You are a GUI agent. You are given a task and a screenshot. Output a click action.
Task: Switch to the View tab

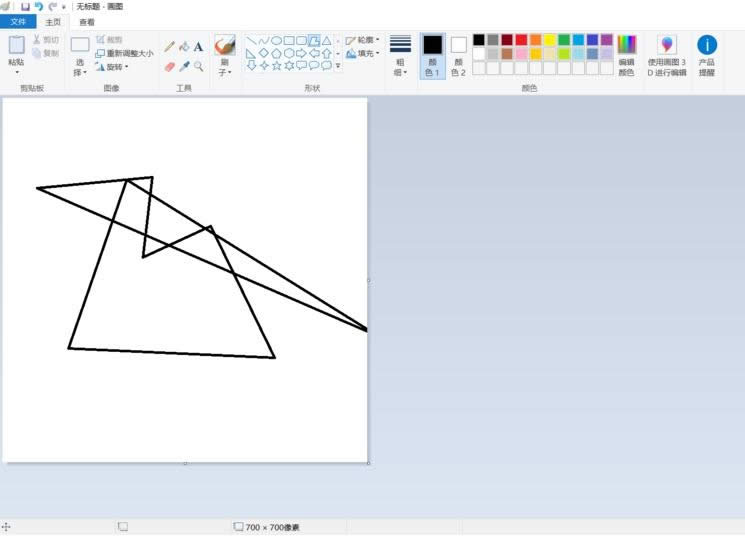pos(87,22)
